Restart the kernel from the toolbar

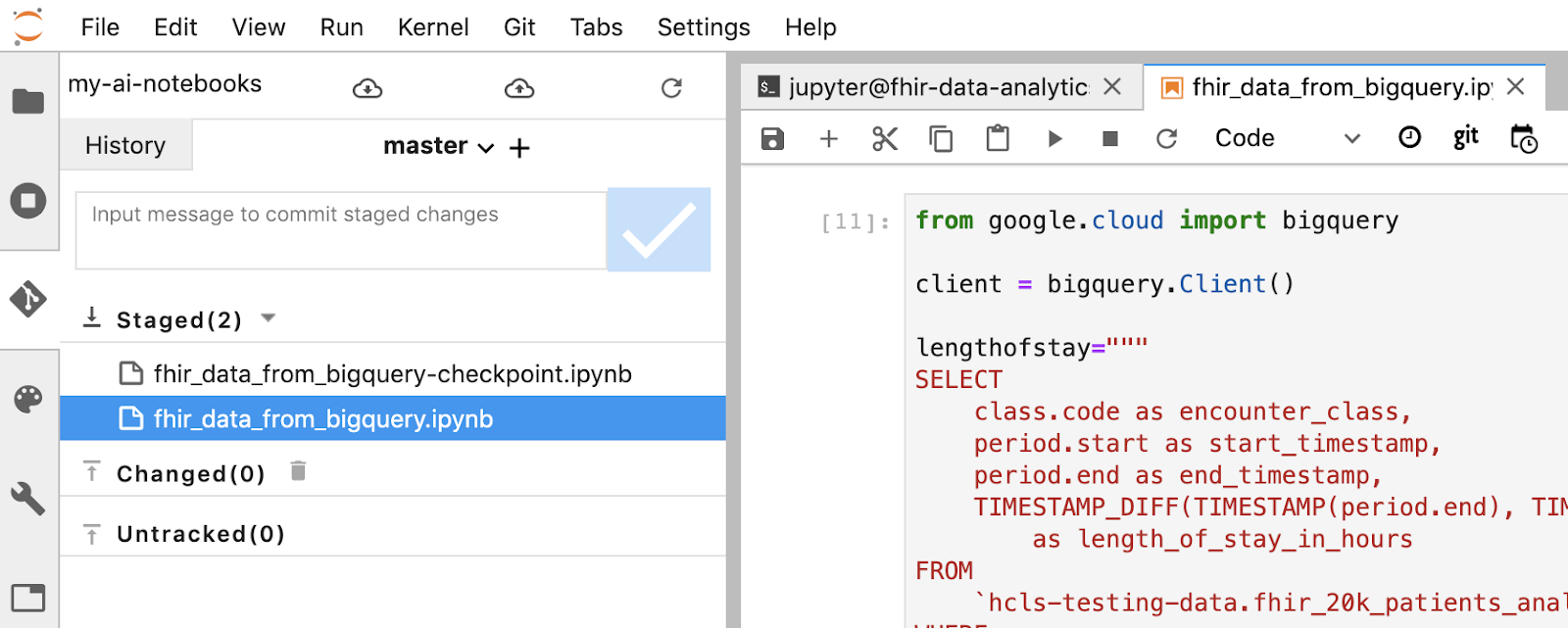(1166, 139)
